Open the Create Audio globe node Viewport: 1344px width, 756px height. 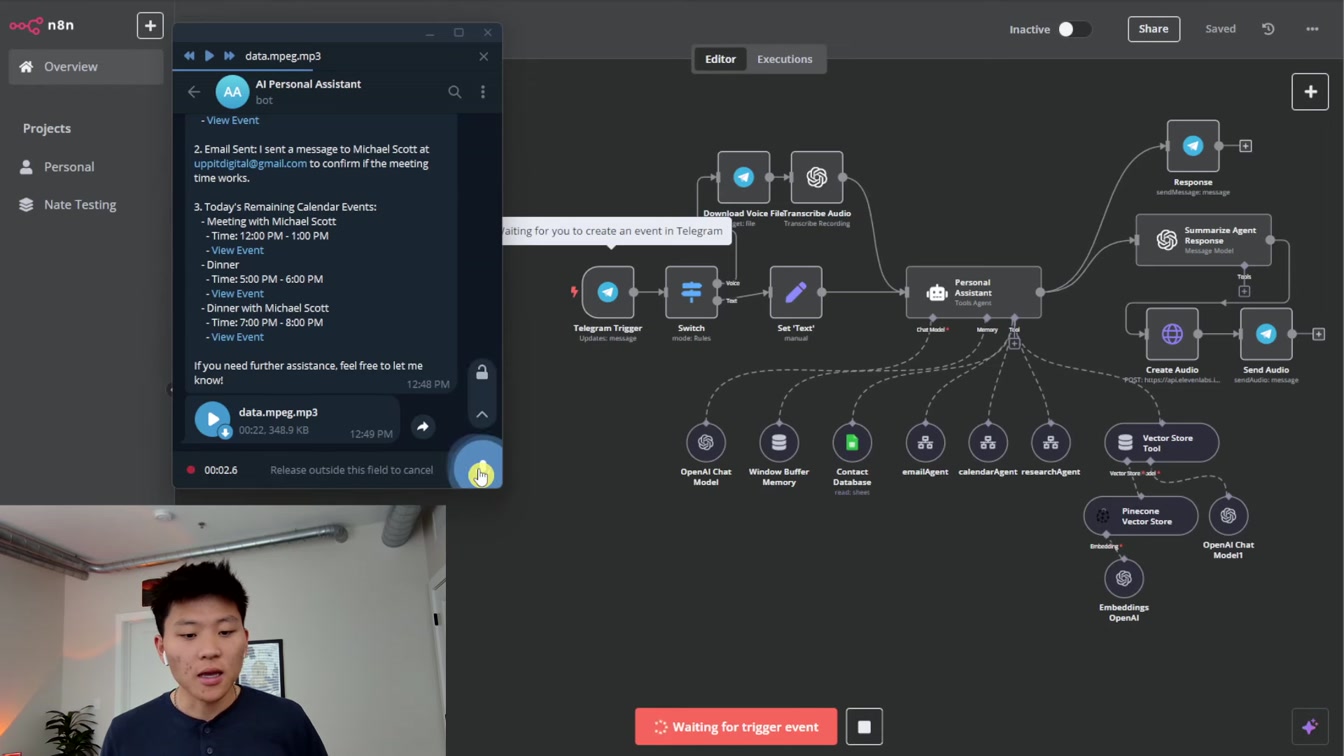tap(1172, 334)
